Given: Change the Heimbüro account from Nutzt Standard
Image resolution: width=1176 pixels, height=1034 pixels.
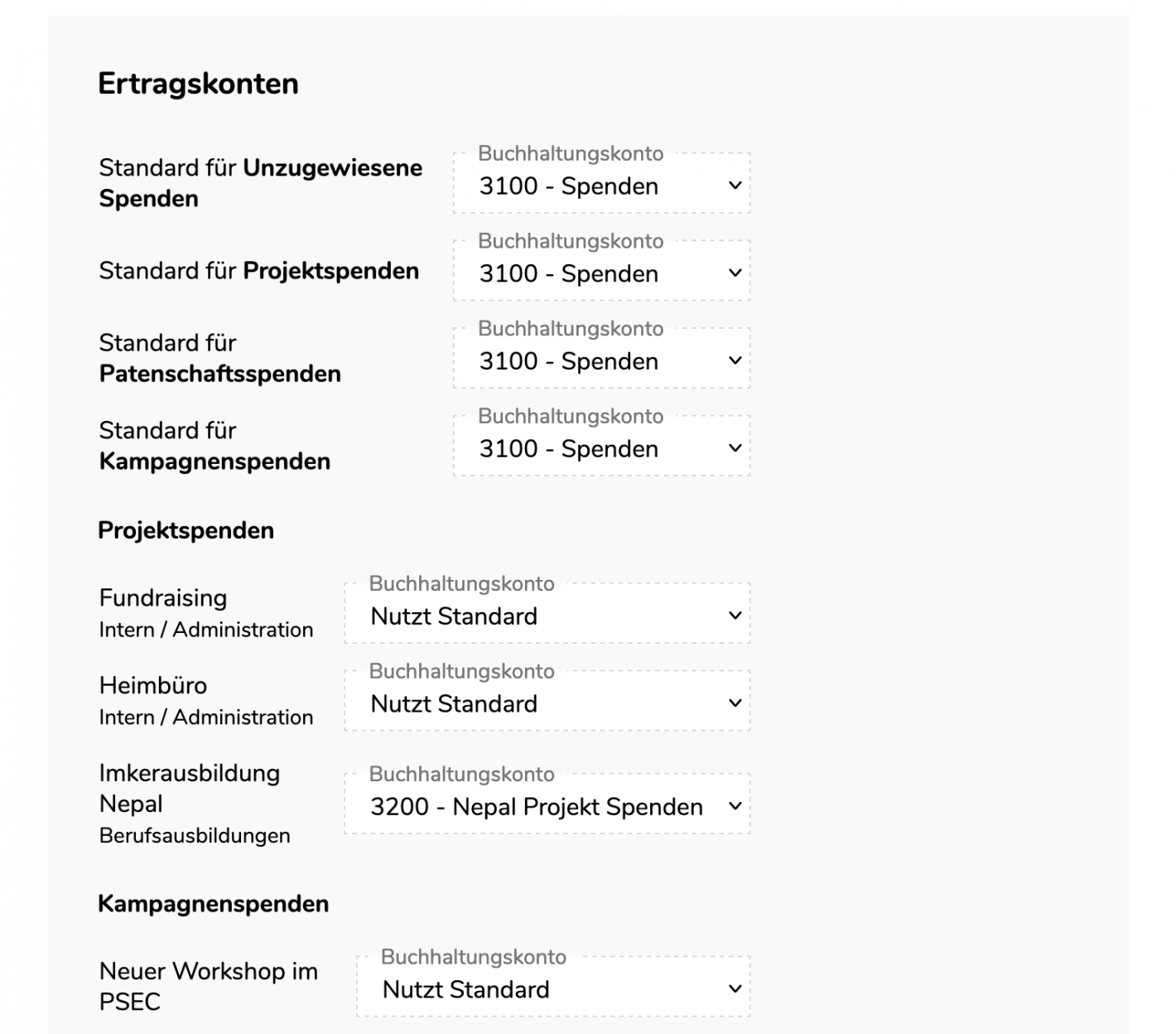Looking at the screenshot, I should point(548,703).
